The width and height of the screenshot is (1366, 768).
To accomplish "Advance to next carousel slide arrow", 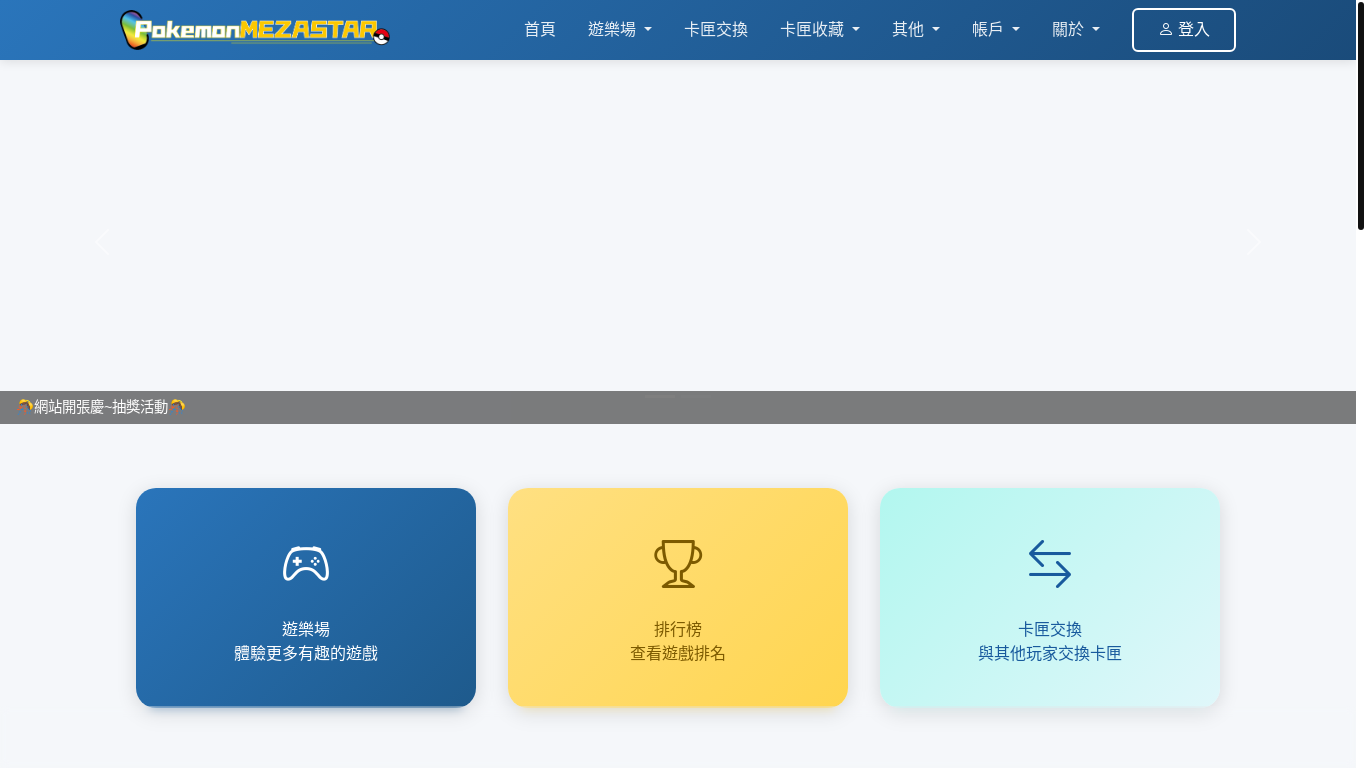I will pos(1254,242).
